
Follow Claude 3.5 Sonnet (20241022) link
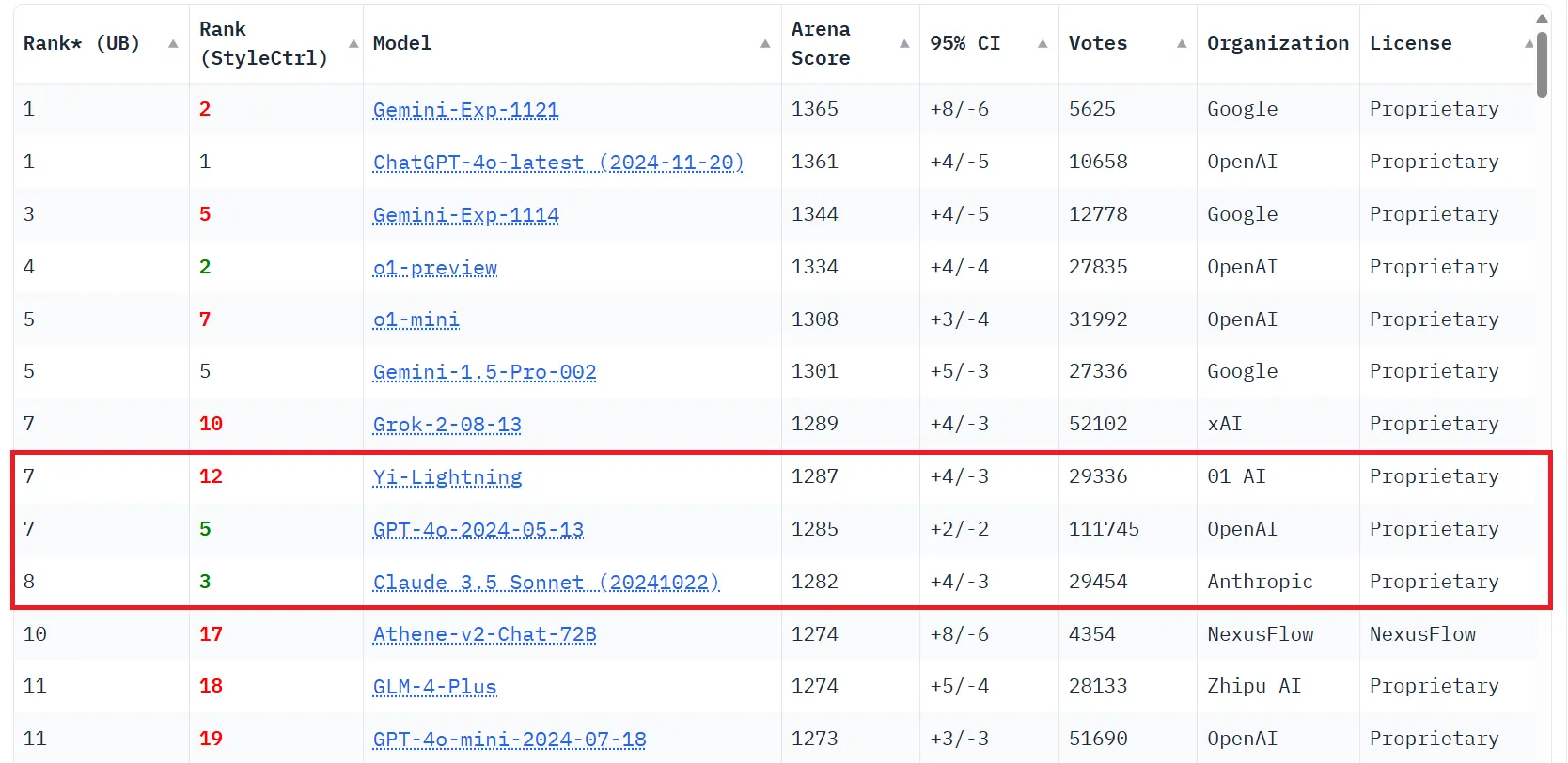point(546,583)
